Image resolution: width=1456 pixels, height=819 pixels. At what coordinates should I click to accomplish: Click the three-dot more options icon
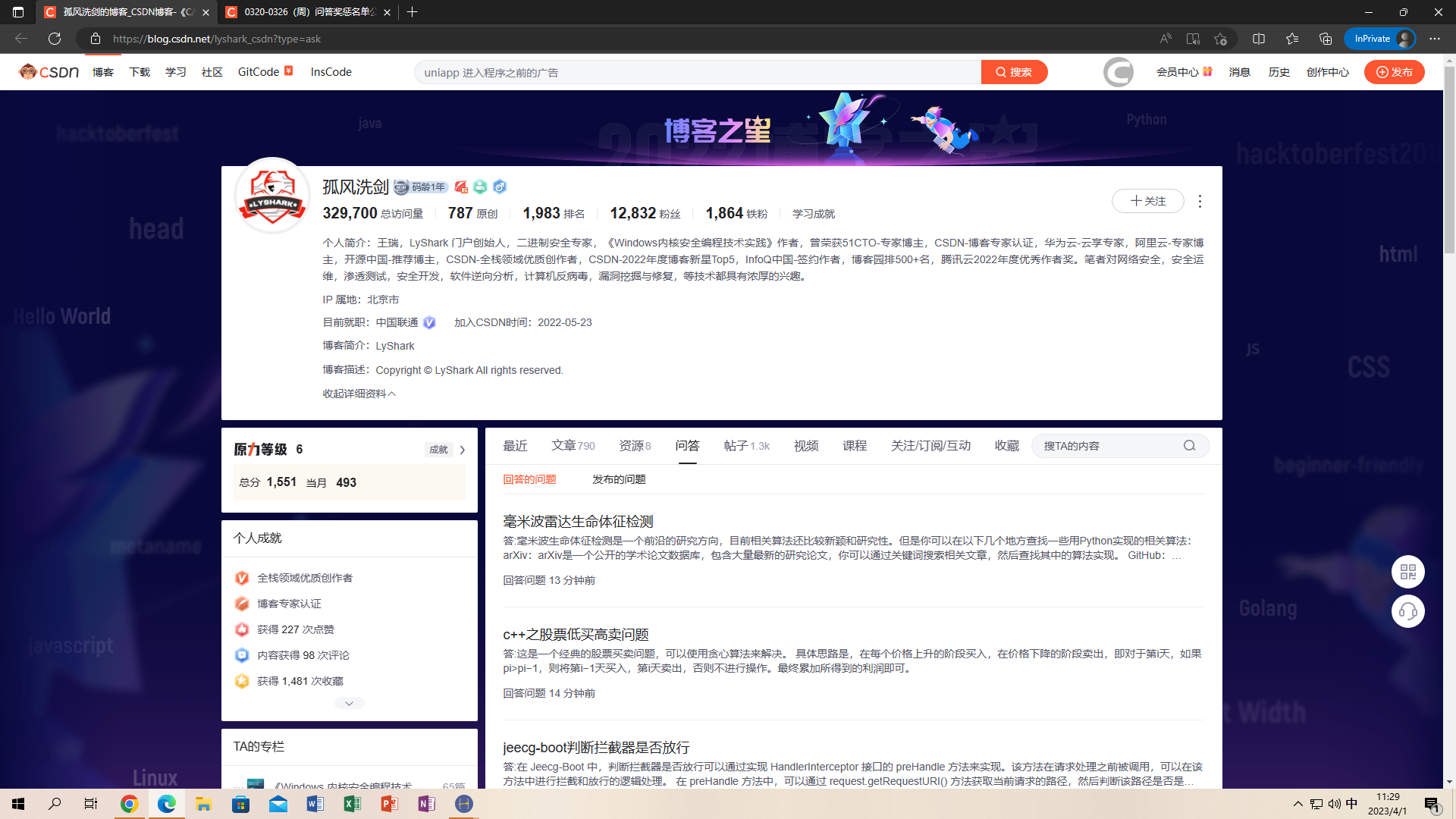1200,201
